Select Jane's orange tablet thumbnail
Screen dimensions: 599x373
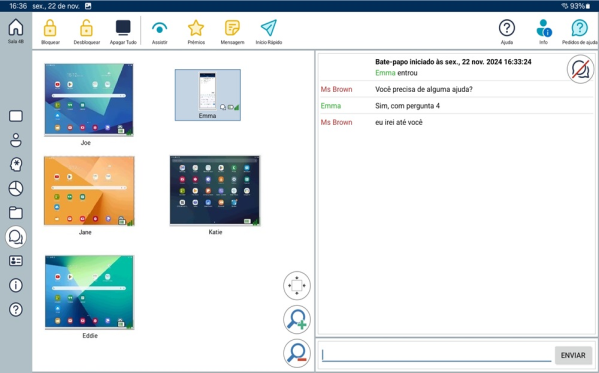pyautogui.click(x=89, y=191)
